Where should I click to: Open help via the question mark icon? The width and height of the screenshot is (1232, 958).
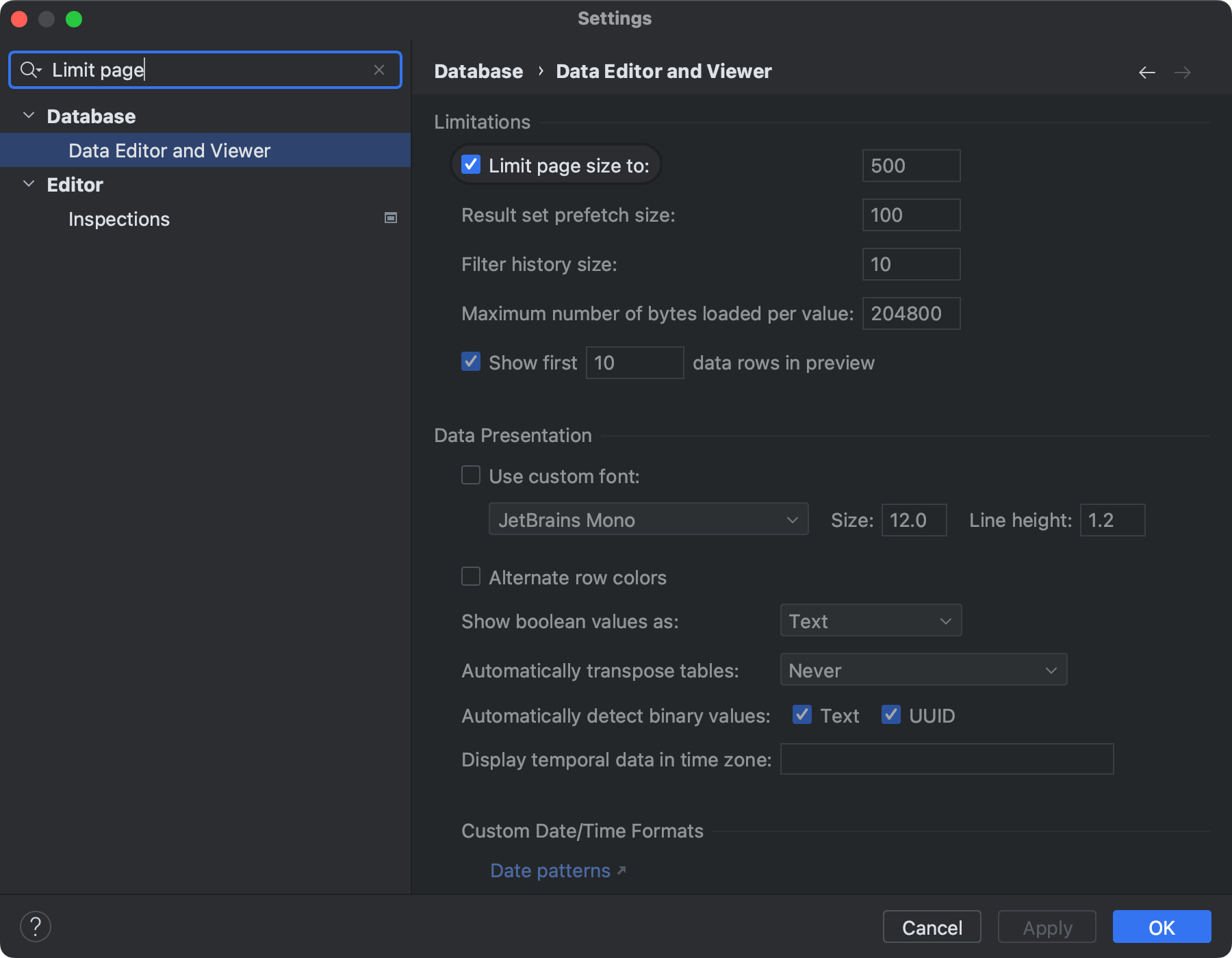[x=36, y=926]
